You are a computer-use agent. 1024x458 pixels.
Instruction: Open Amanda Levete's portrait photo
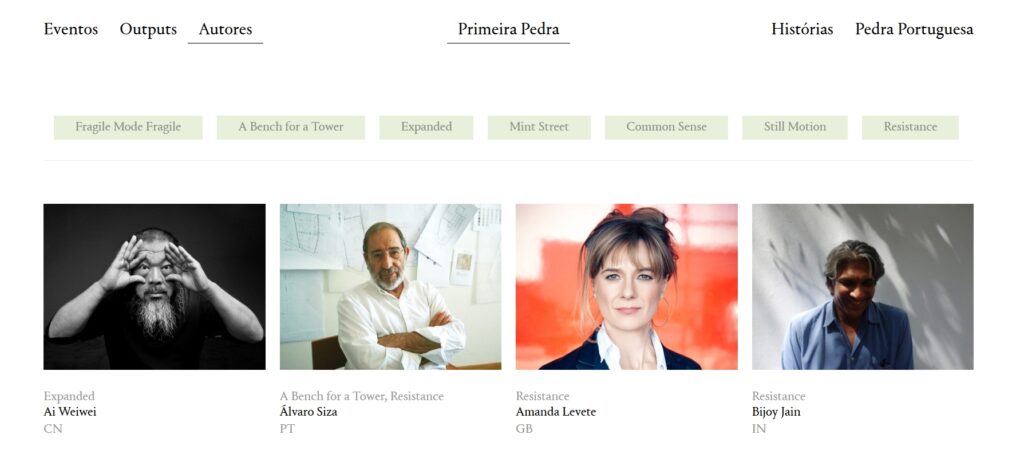tap(627, 287)
